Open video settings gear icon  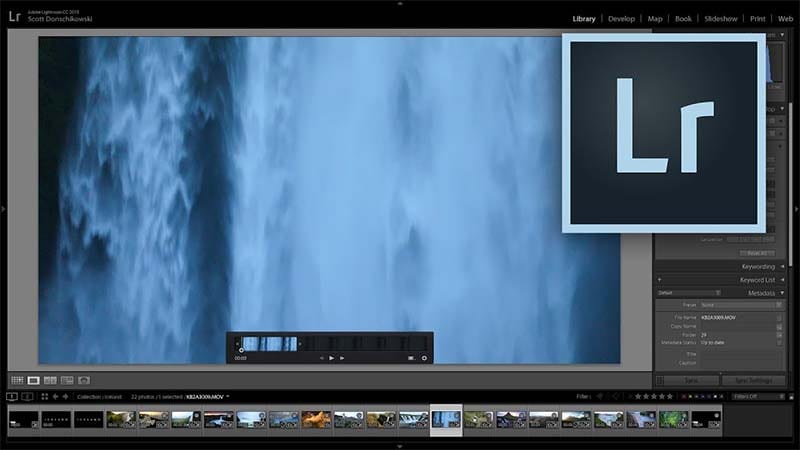(x=424, y=358)
